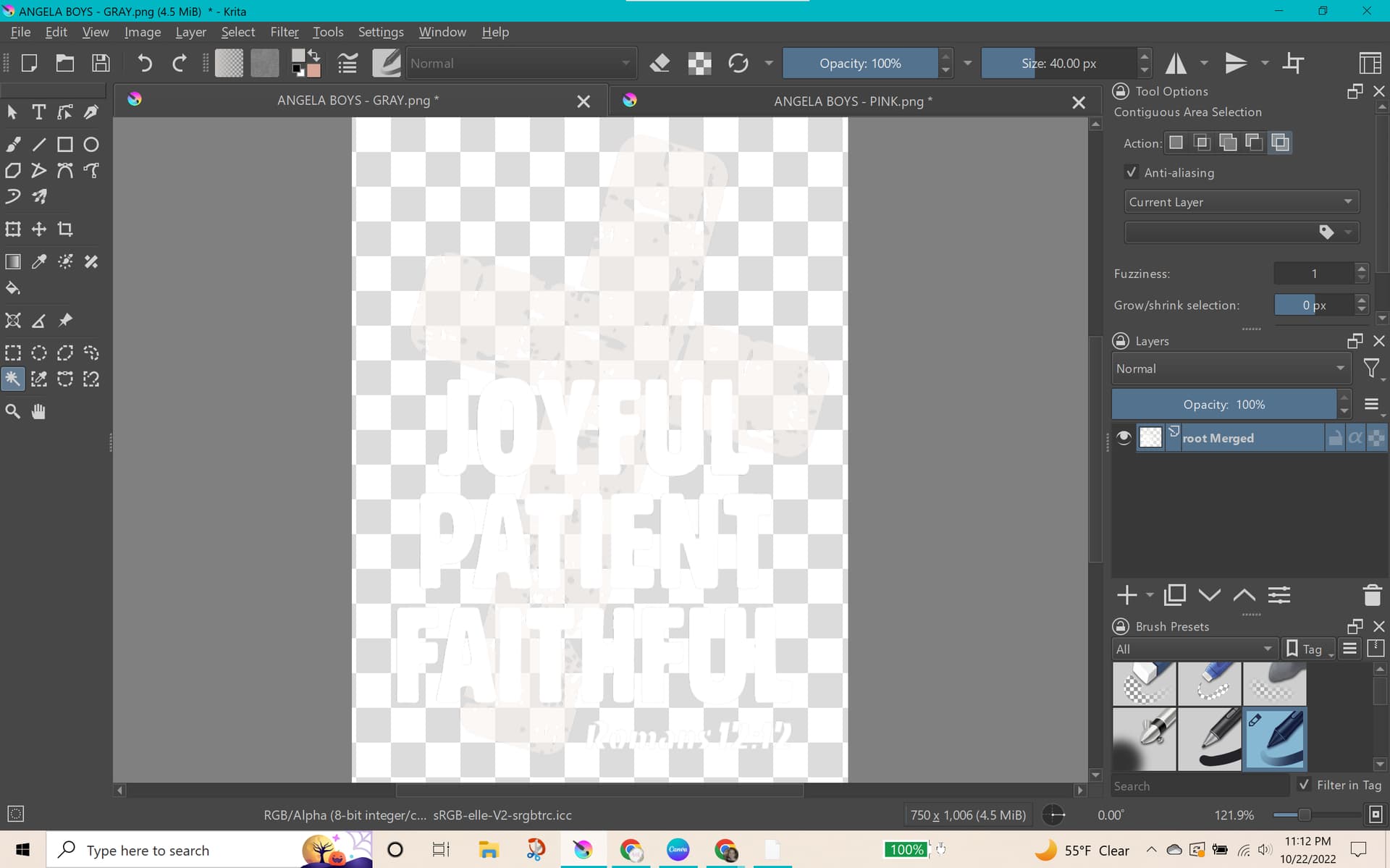Open the brush presets All tag dropdown

(x=1194, y=649)
